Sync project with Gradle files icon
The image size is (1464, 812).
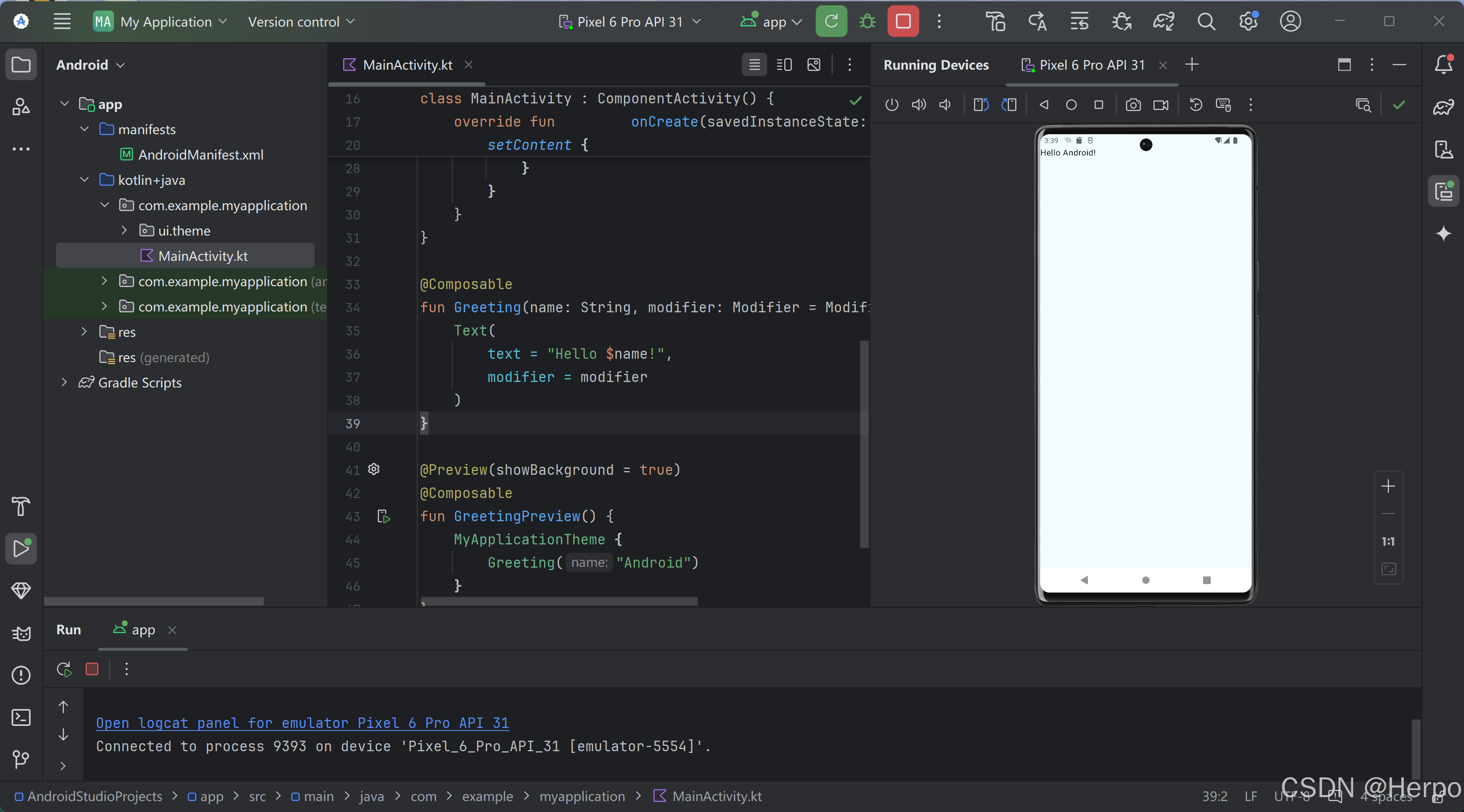pyautogui.click(x=1163, y=22)
